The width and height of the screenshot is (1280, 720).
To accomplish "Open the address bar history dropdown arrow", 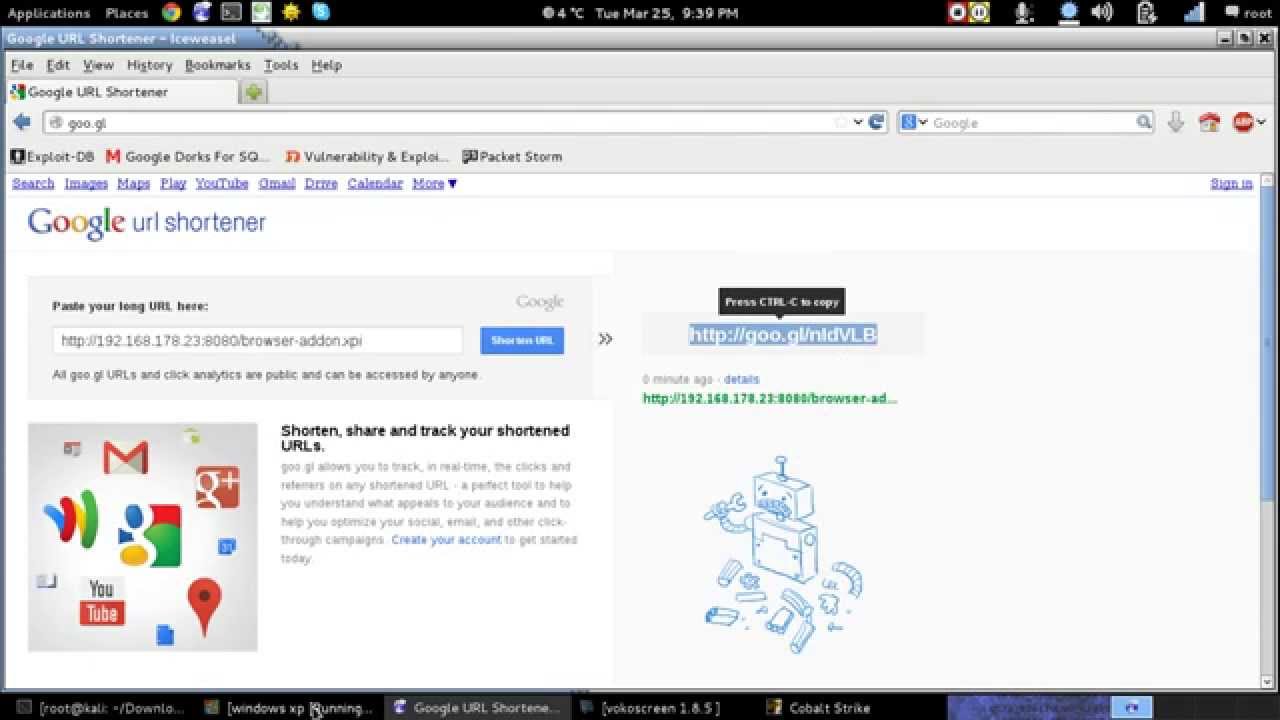I will click(858, 122).
